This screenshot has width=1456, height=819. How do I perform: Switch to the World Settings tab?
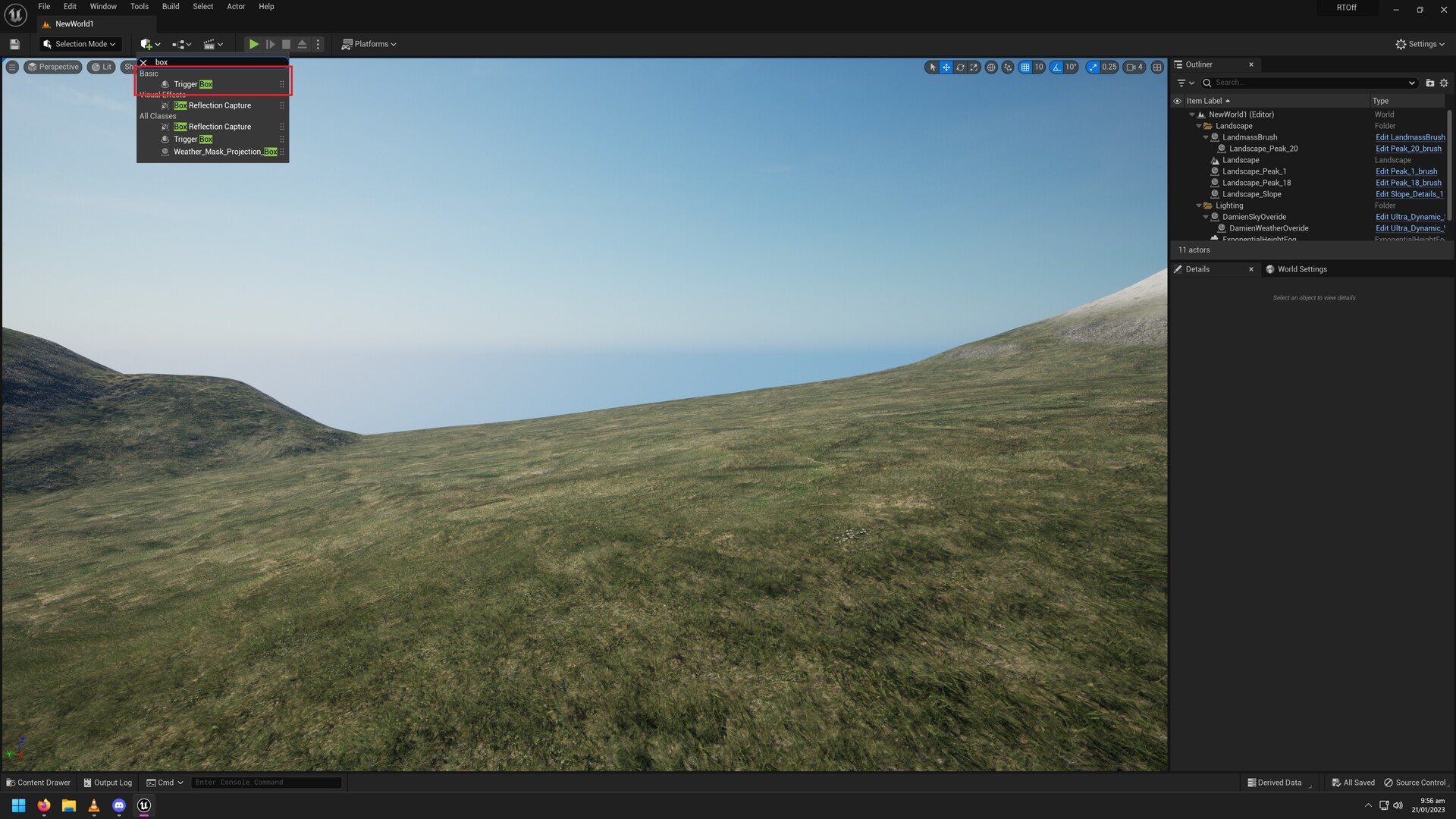(1301, 269)
